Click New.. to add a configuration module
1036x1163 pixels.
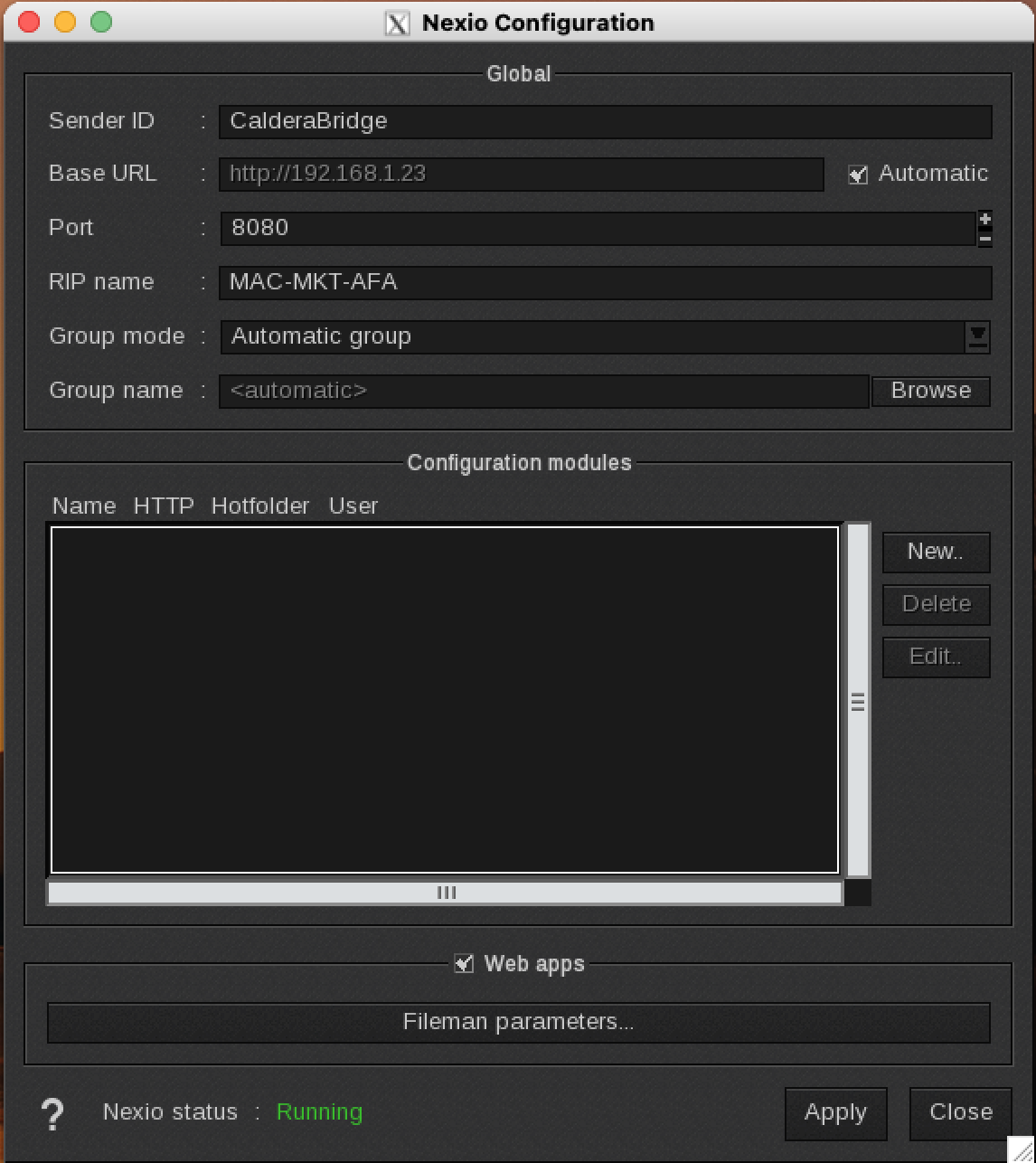click(936, 553)
